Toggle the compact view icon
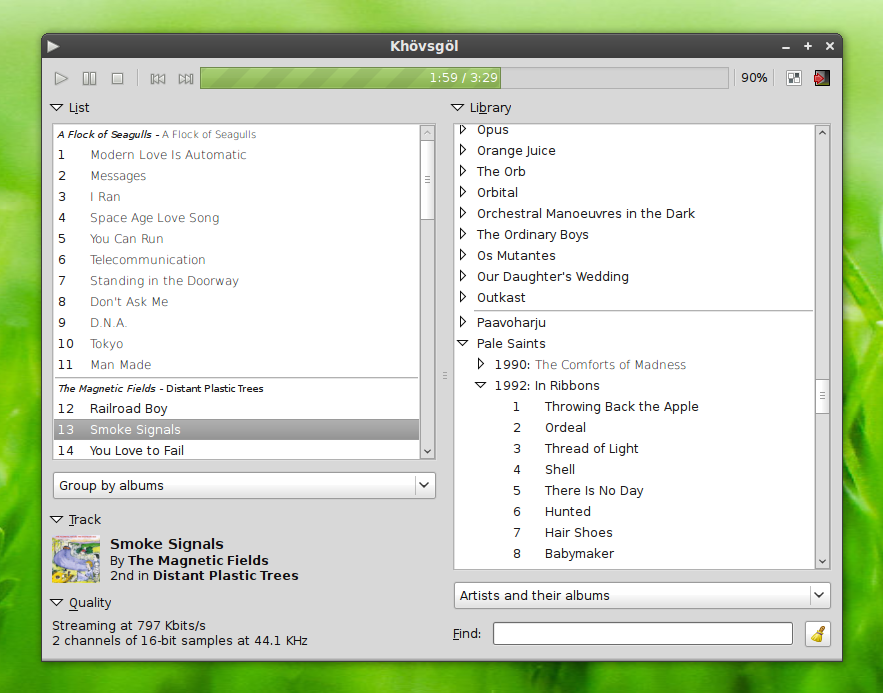 coord(794,78)
